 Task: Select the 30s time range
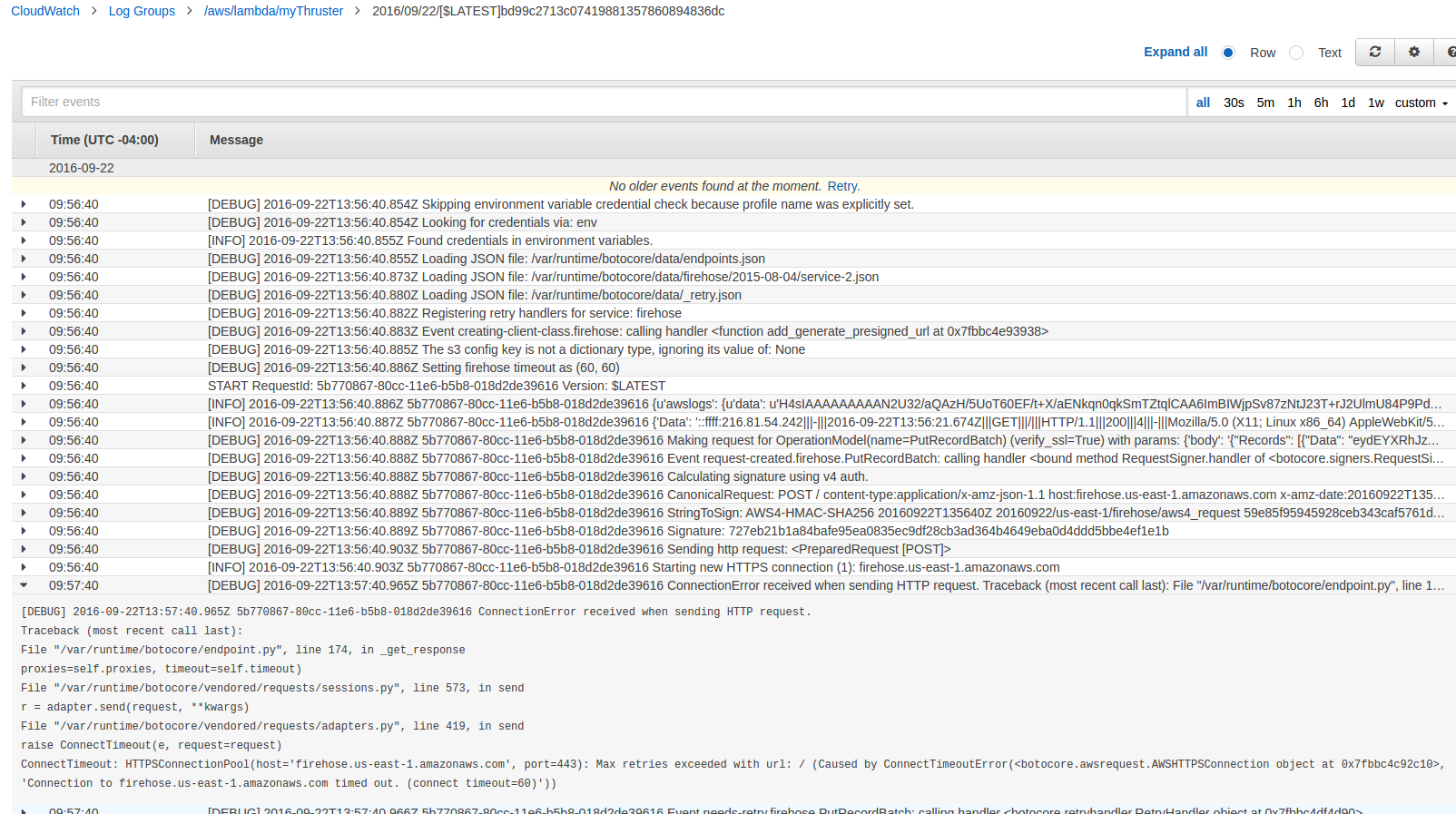coord(1234,103)
